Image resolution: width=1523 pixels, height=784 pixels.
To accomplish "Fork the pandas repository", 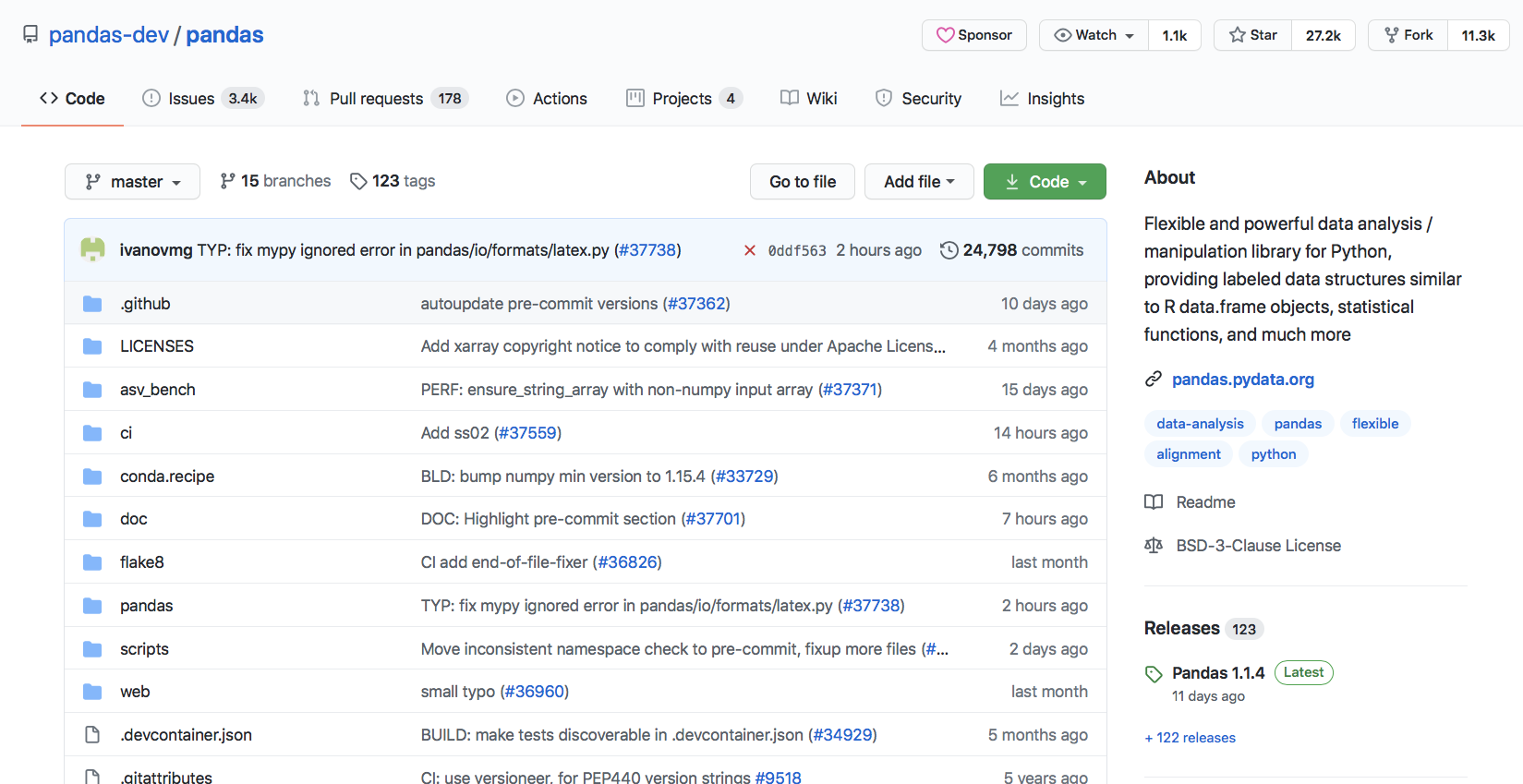I will pyautogui.click(x=1408, y=35).
